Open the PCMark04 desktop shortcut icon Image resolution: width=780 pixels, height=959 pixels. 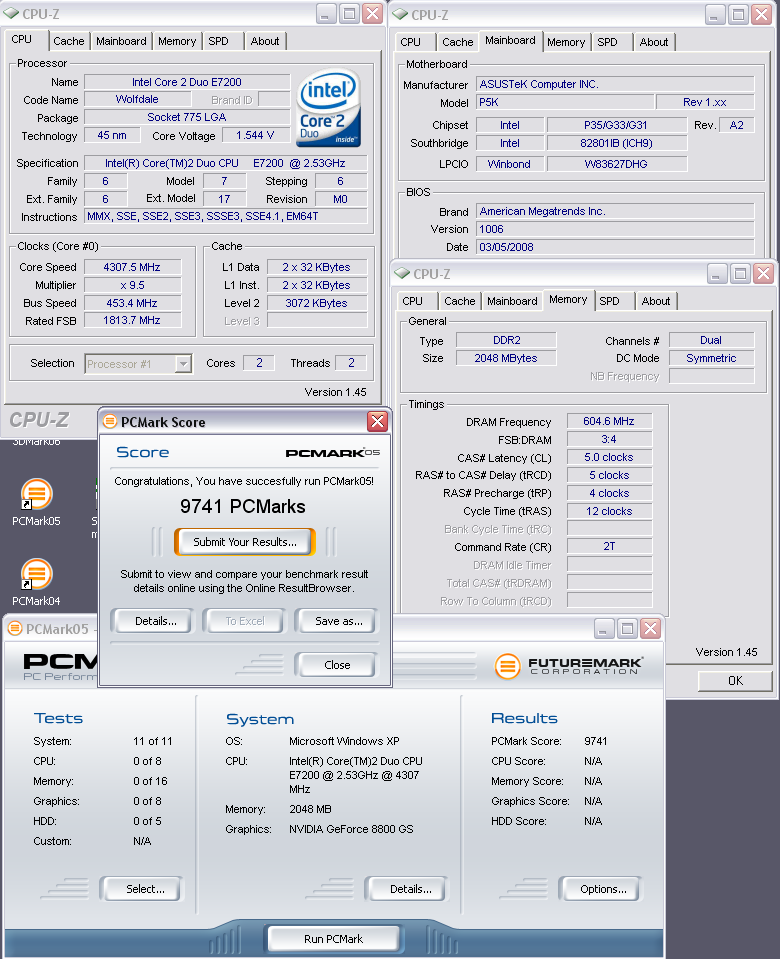(36, 574)
